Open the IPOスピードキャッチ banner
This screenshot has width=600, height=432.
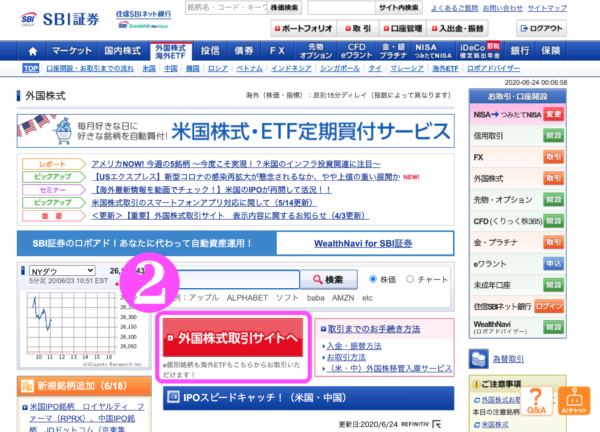(308, 398)
